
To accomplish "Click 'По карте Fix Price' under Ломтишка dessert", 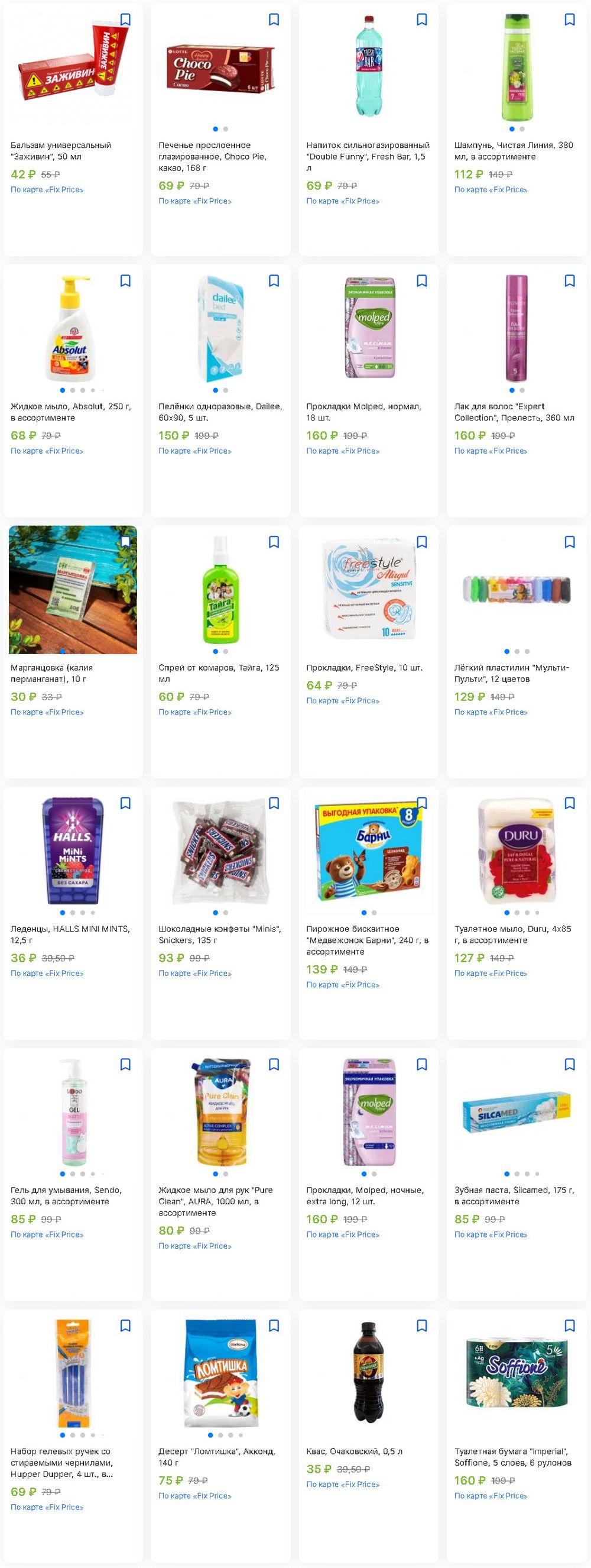I will coord(194,1496).
